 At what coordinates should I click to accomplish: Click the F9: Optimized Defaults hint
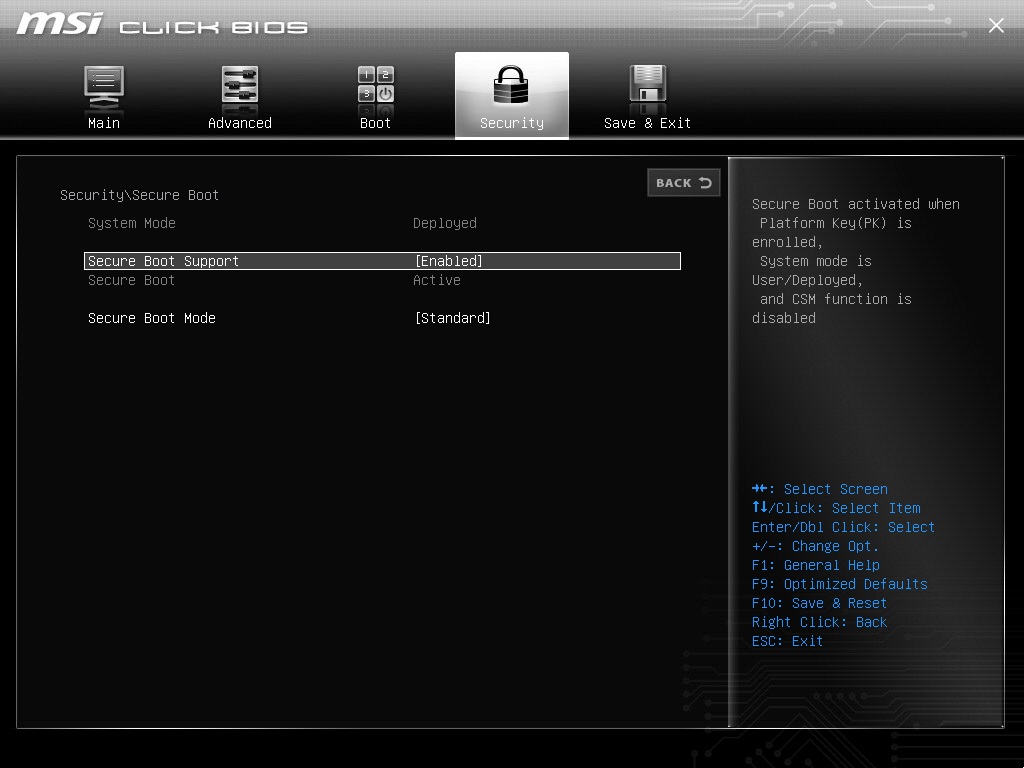pyautogui.click(x=839, y=584)
